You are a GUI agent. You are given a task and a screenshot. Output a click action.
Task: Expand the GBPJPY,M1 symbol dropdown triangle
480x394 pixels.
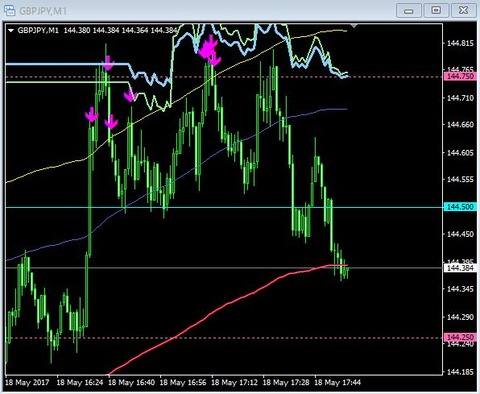click(x=11, y=31)
